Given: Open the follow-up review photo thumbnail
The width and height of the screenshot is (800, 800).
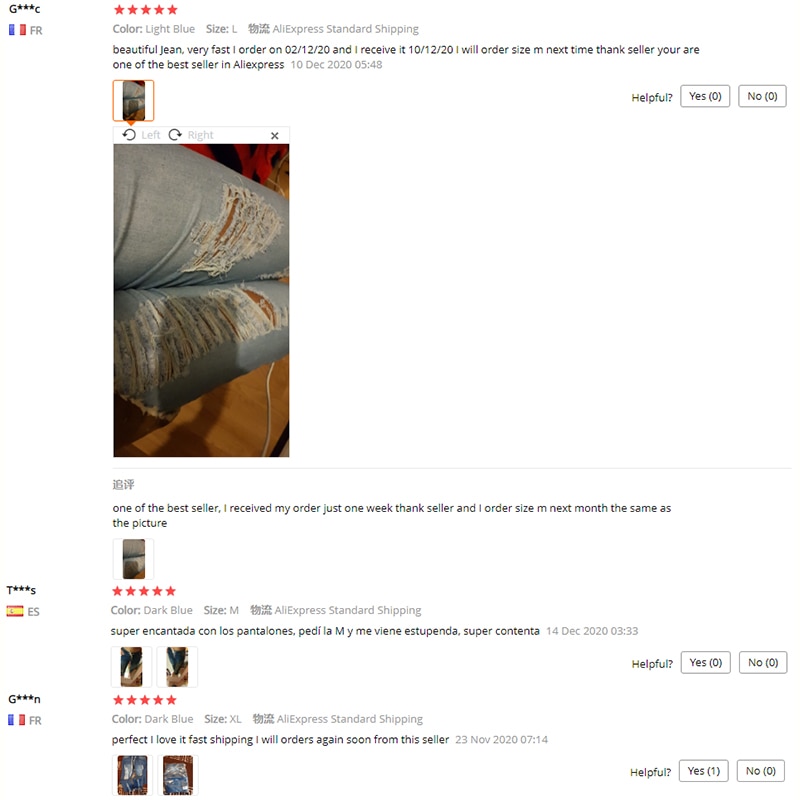Looking at the screenshot, I should click(133, 559).
